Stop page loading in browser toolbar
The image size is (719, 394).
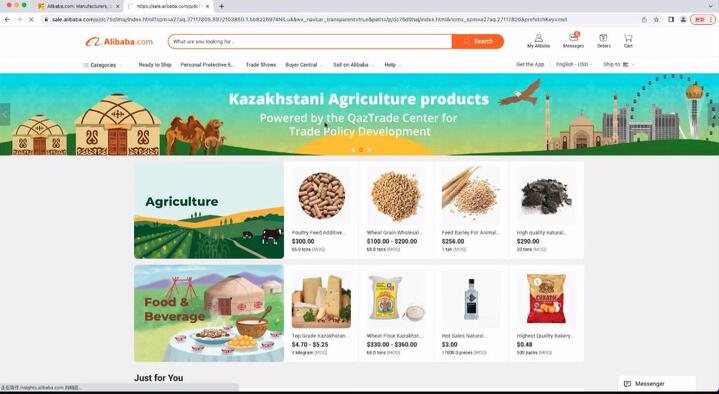(31, 20)
